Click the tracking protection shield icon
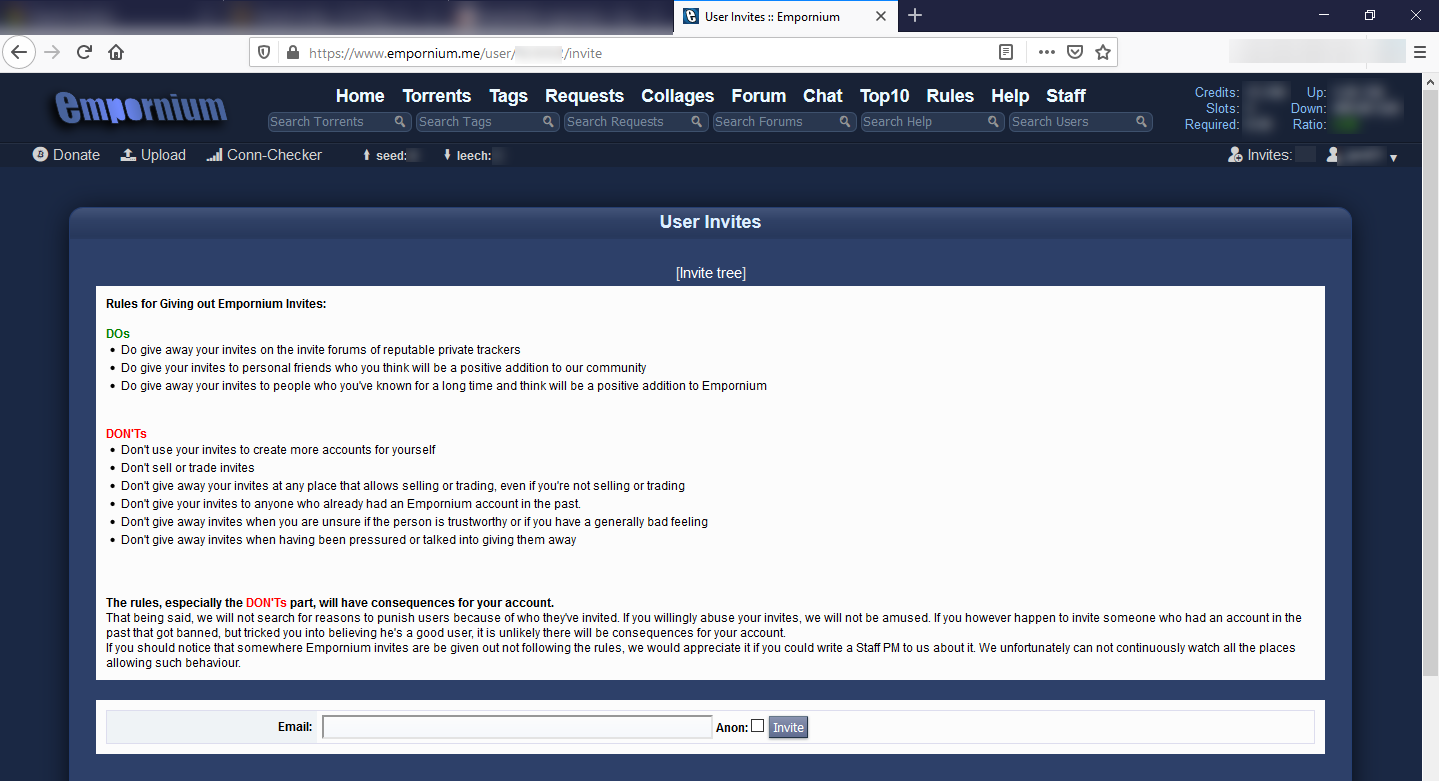Image resolution: width=1439 pixels, height=781 pixels. pyautogui.click(x=264, y=53)
